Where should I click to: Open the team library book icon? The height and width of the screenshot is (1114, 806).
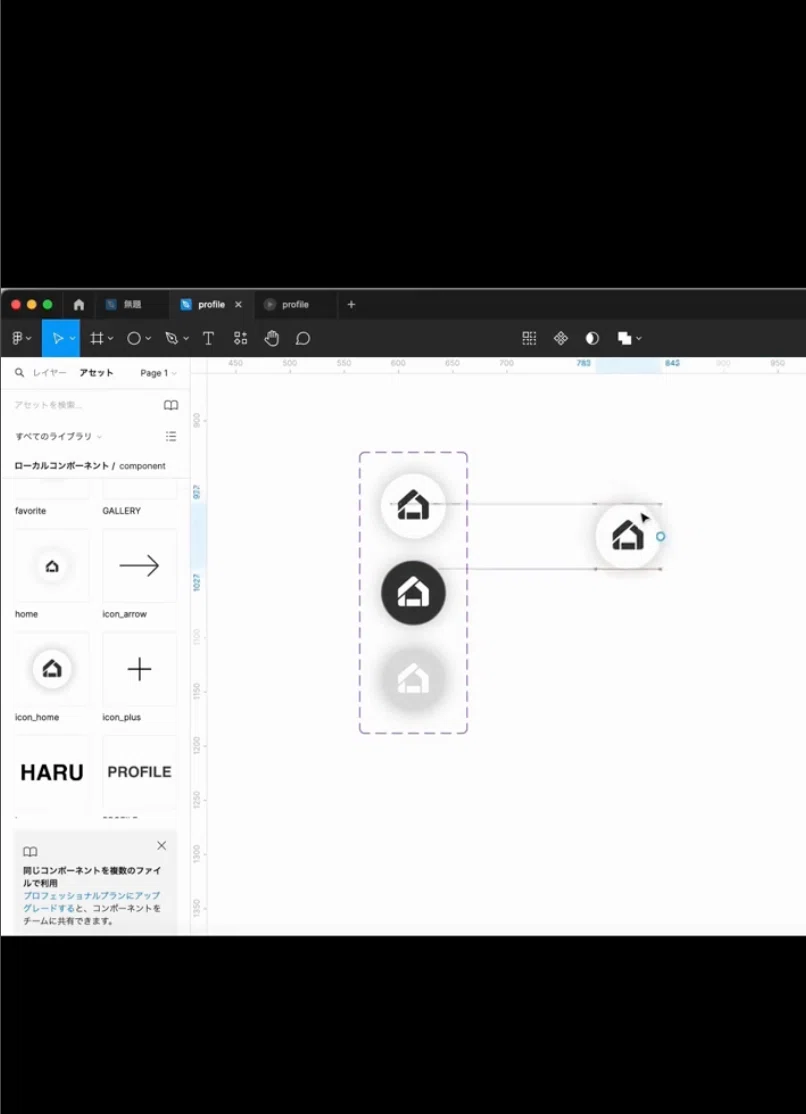coord(171,405)
